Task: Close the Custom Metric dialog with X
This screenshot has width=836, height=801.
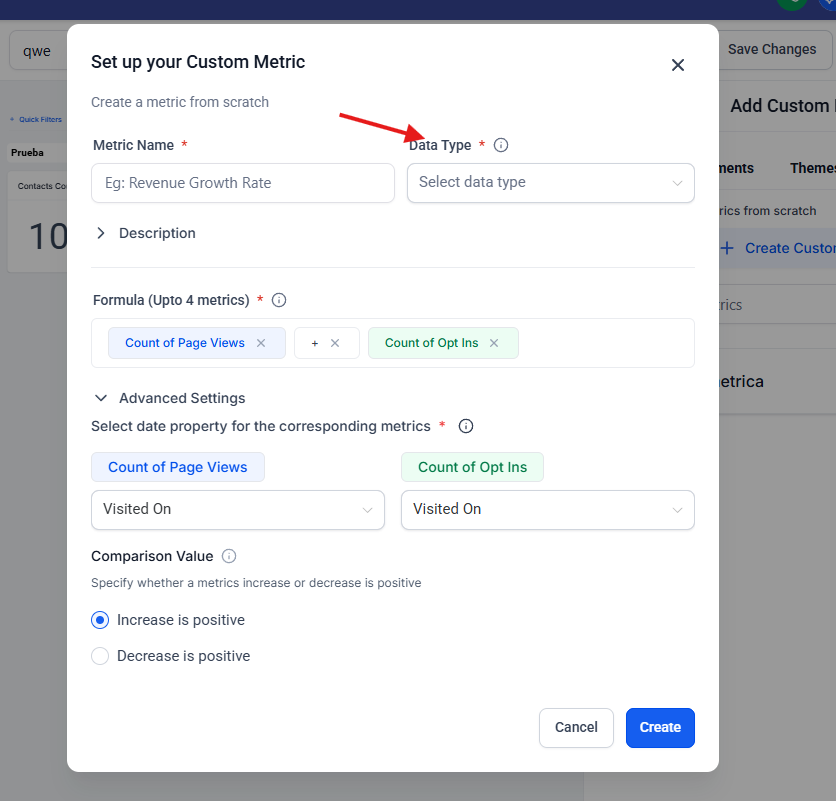Action: click(677, 65)
